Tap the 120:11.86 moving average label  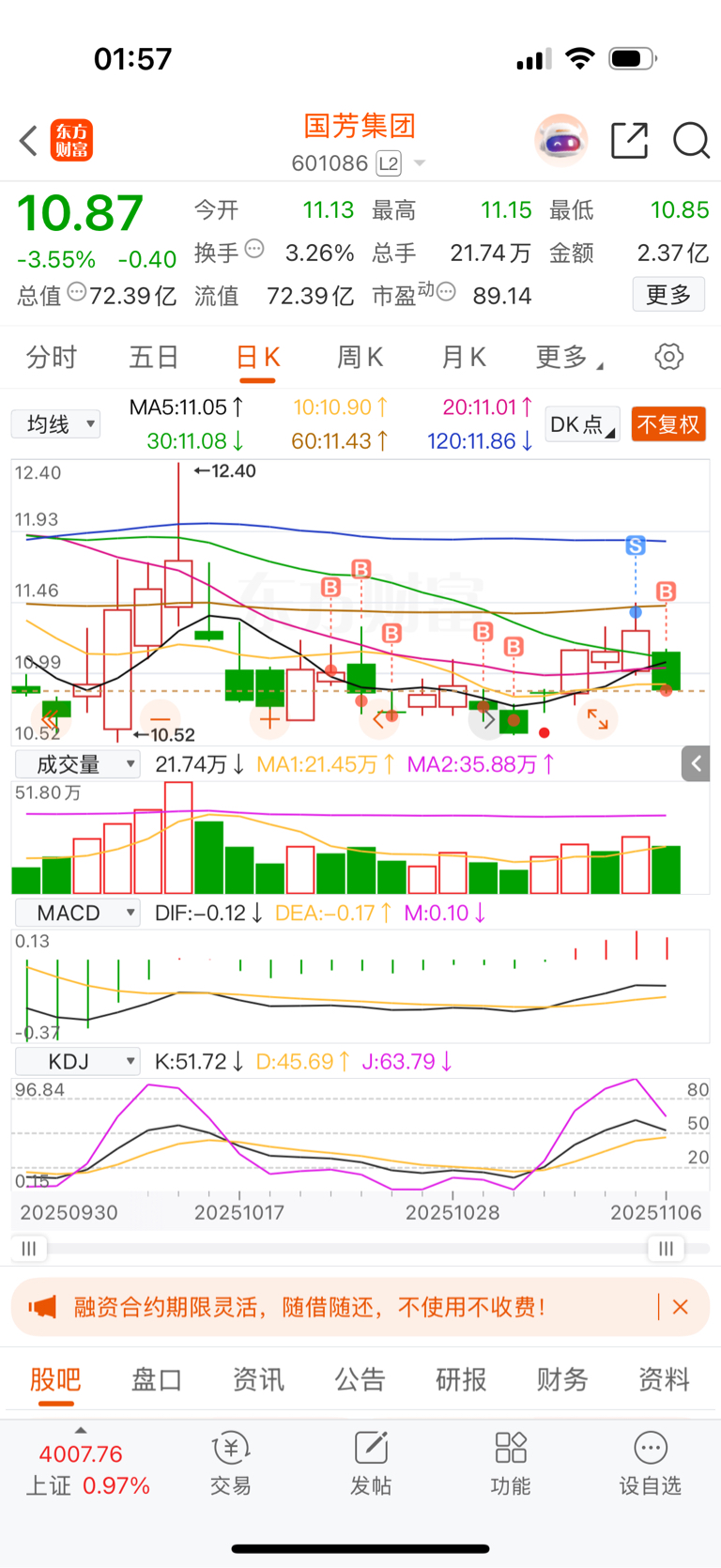(481, 441)
